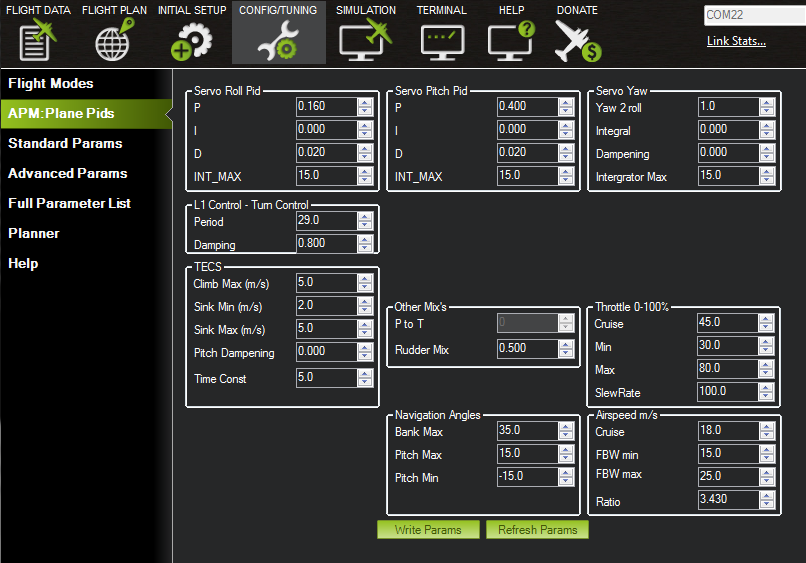Screen dimensions: 806x563
Task: Select Flight Modes in sidebar
Action: click(x=50, y=83)
